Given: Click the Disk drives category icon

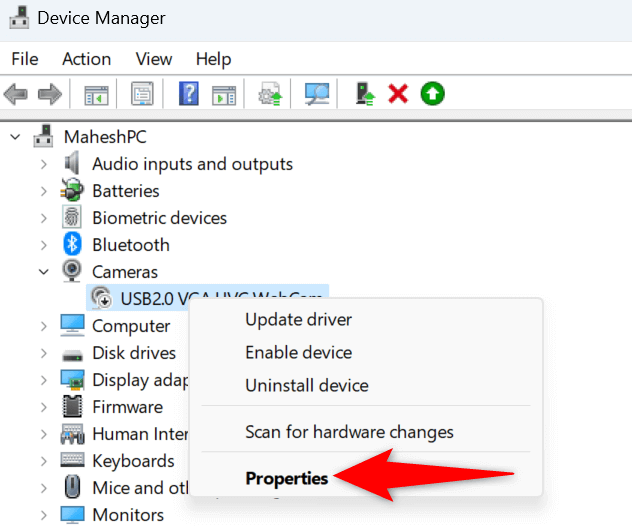Looking at the screenshot, I should (x=73, y=354).
